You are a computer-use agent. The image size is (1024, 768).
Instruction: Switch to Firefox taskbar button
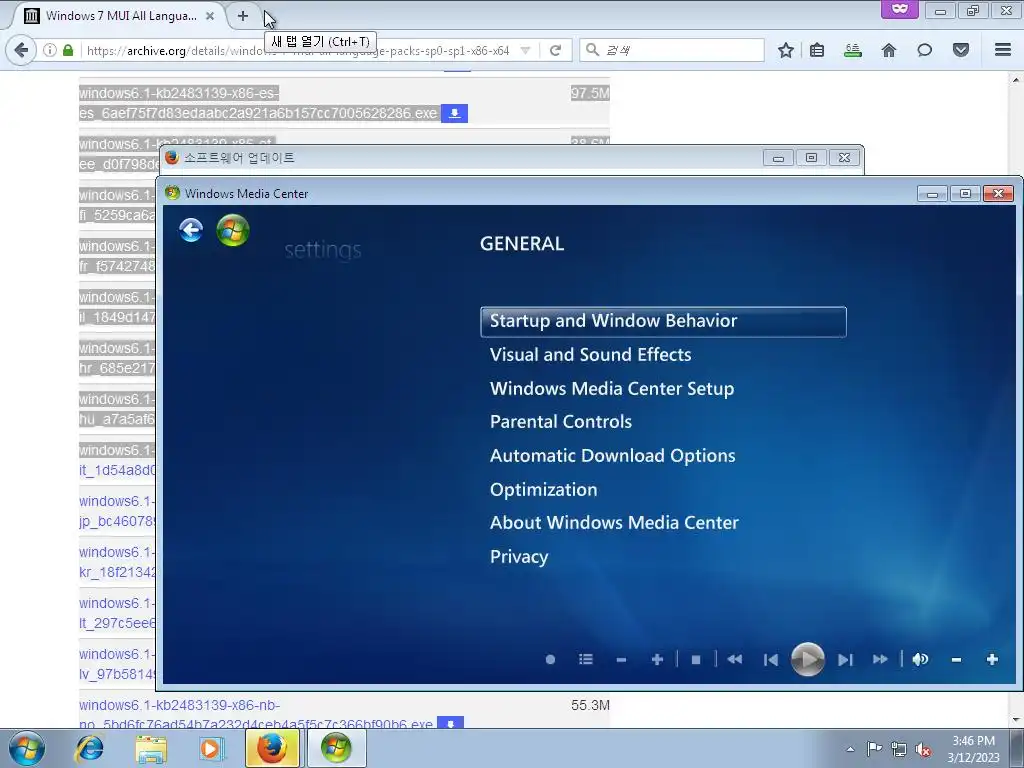click(272, 748)
